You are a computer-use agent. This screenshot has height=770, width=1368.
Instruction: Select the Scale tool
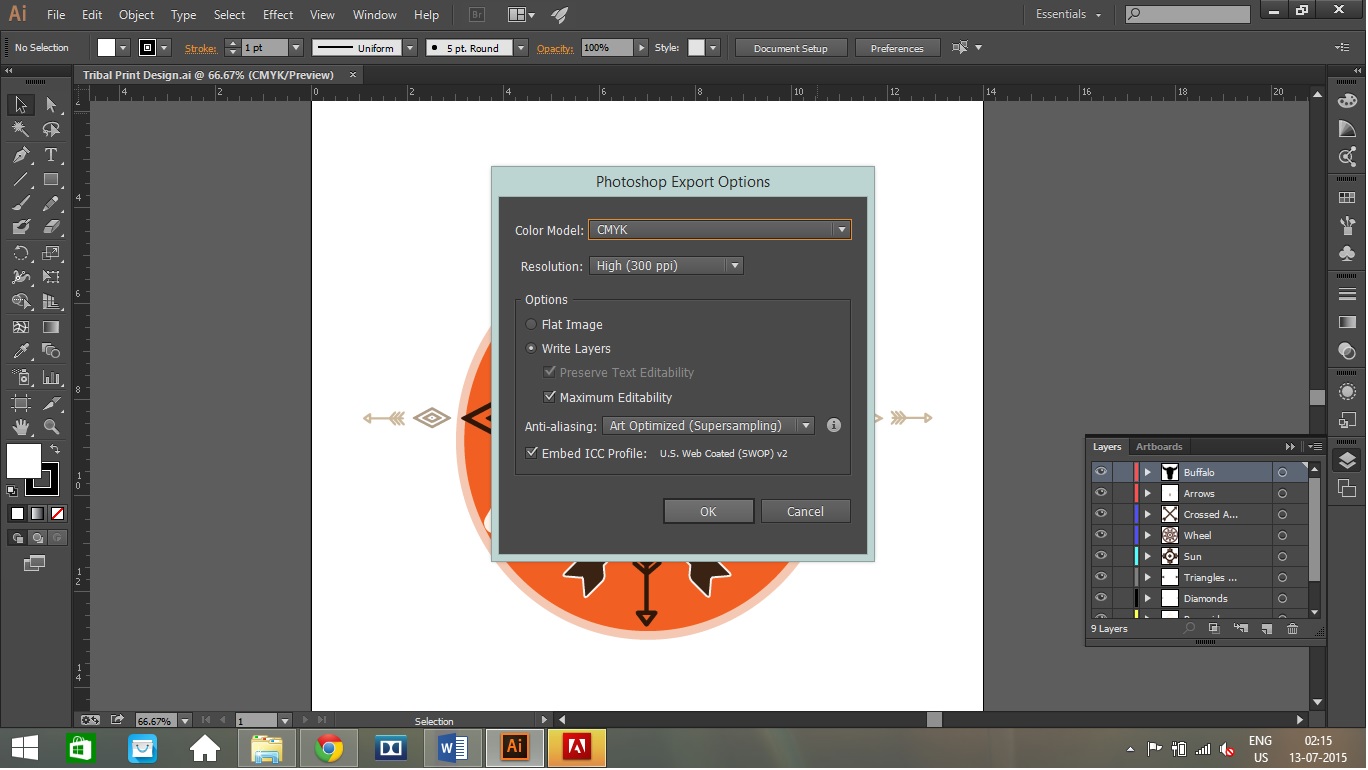pos(51,253)
